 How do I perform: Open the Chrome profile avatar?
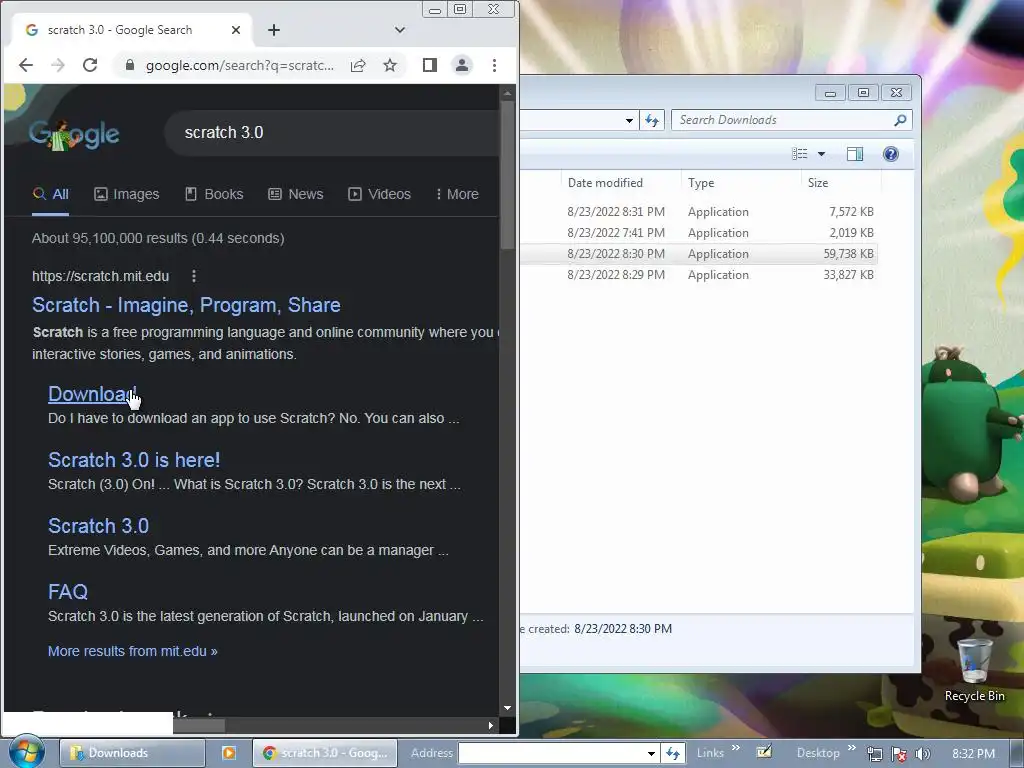click(x=462, y=65)
